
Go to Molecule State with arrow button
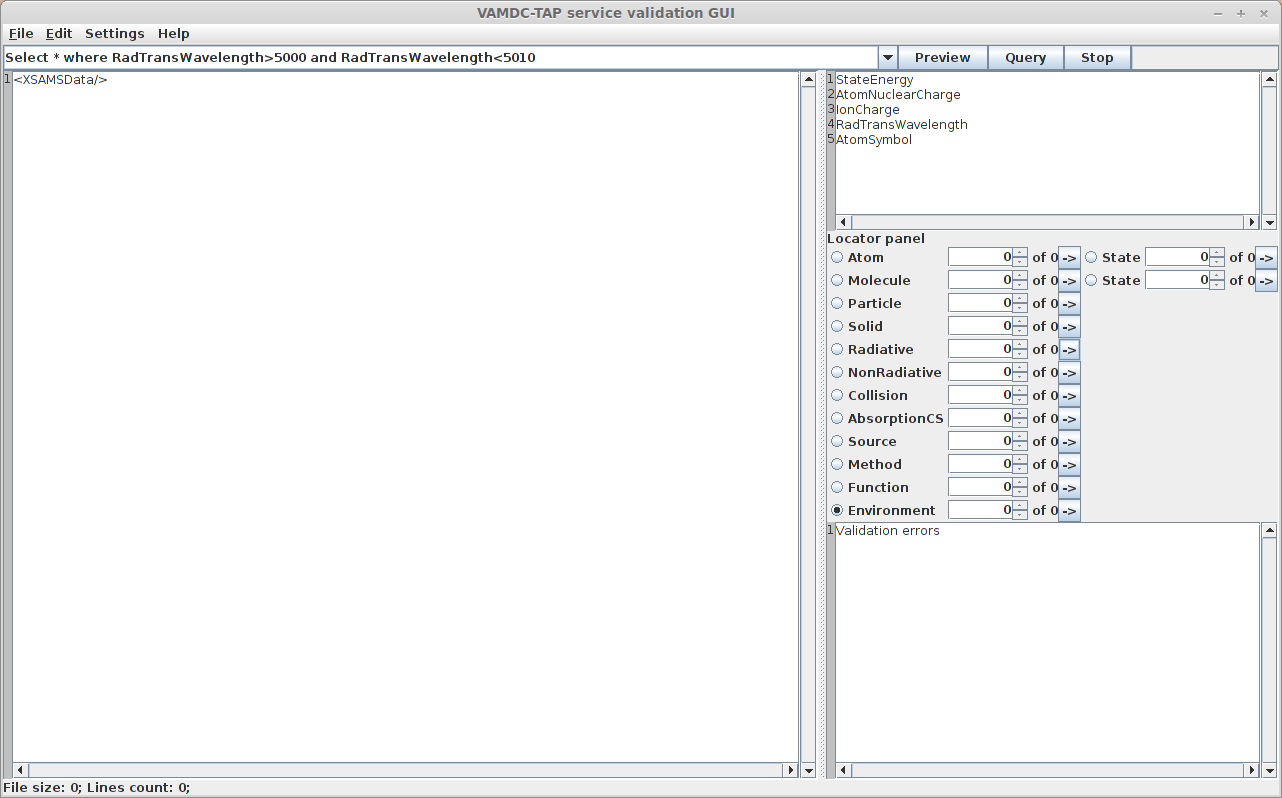(1266, 280)
